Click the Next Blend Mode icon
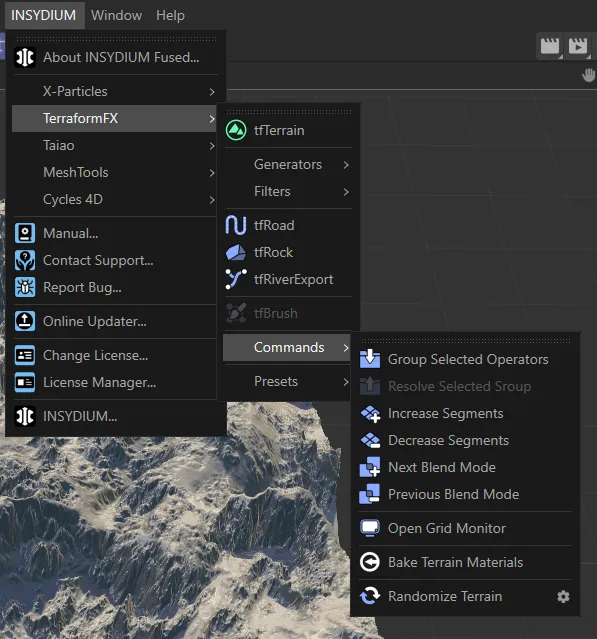 point(370,467)
